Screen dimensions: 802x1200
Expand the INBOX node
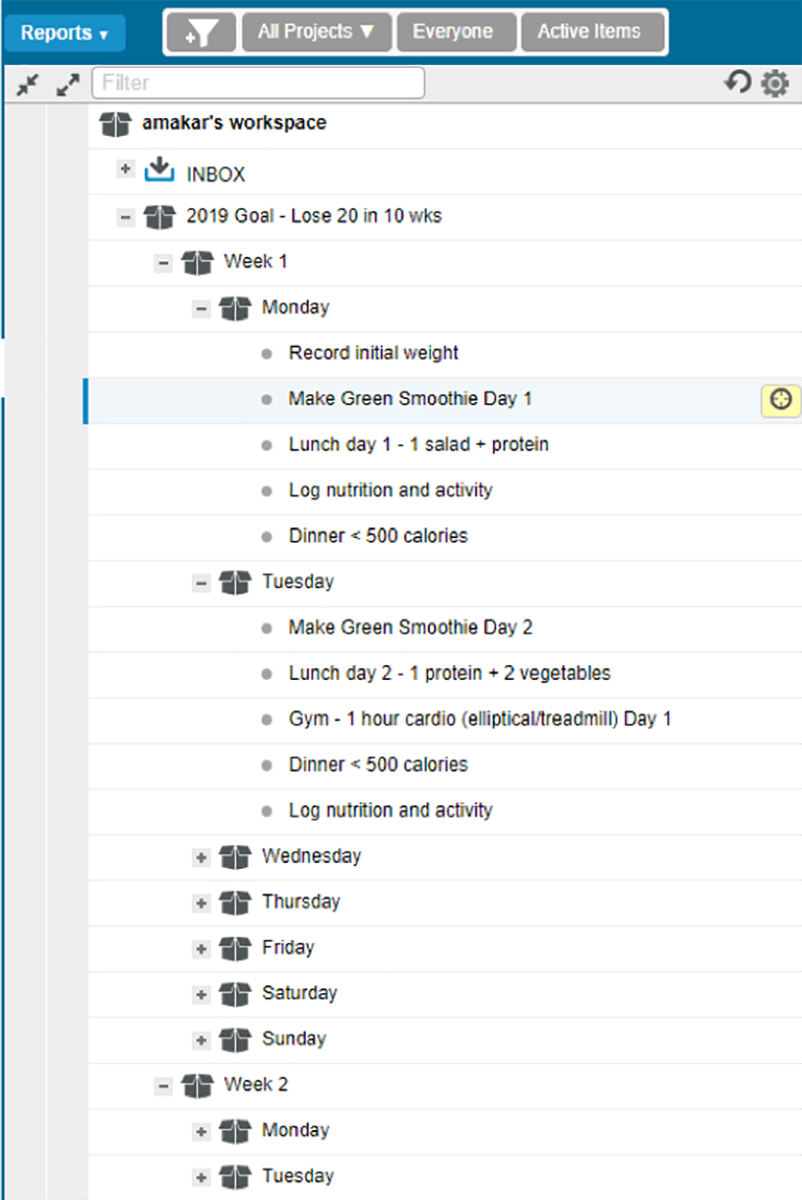point(126,170)
